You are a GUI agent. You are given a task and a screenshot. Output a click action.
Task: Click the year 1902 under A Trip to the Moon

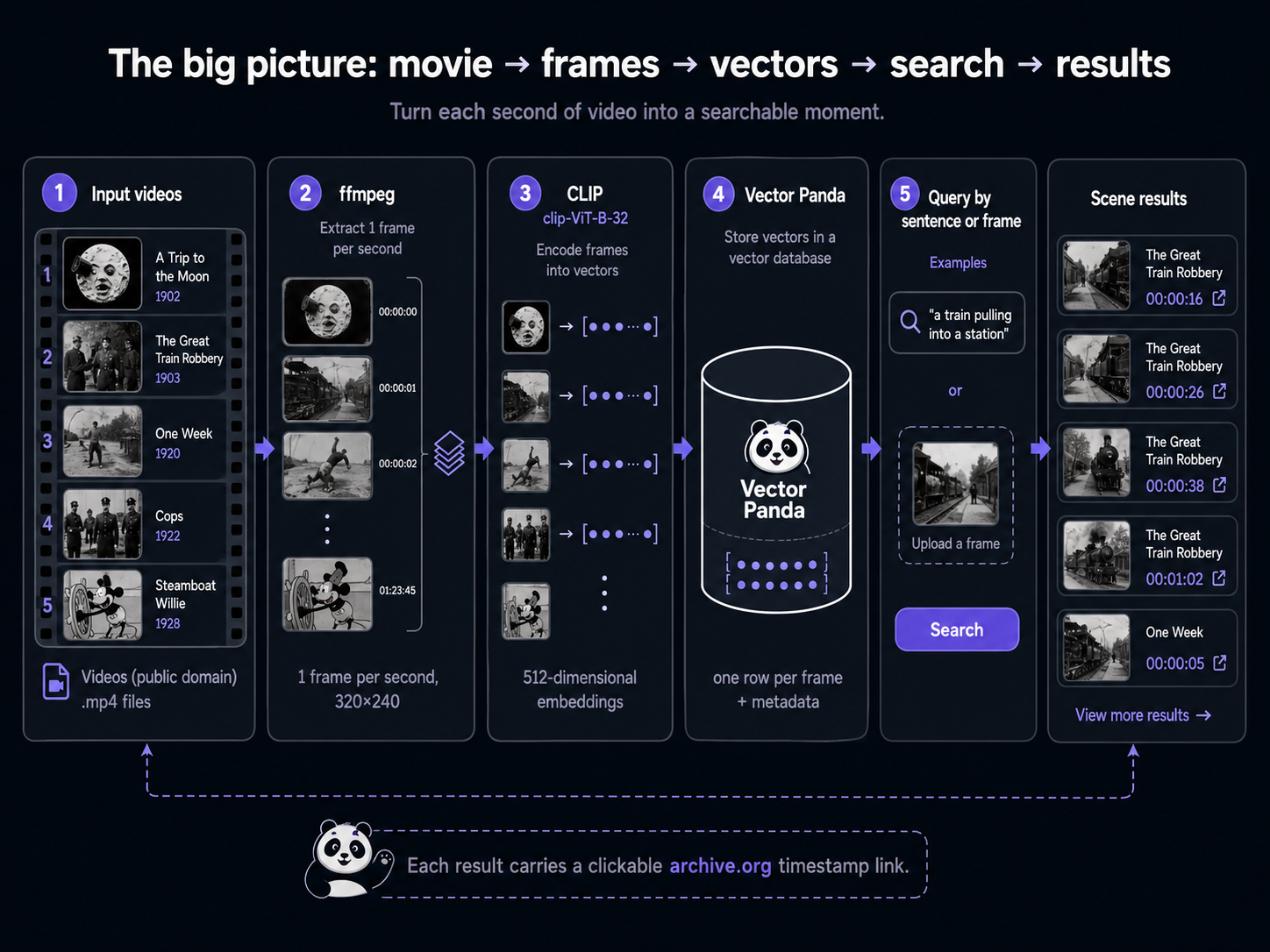168,296
